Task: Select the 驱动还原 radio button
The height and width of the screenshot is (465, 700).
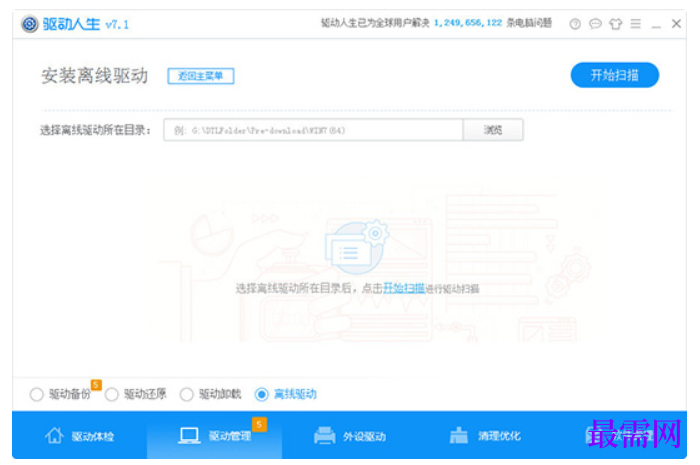Action: [x=112, y=394]
